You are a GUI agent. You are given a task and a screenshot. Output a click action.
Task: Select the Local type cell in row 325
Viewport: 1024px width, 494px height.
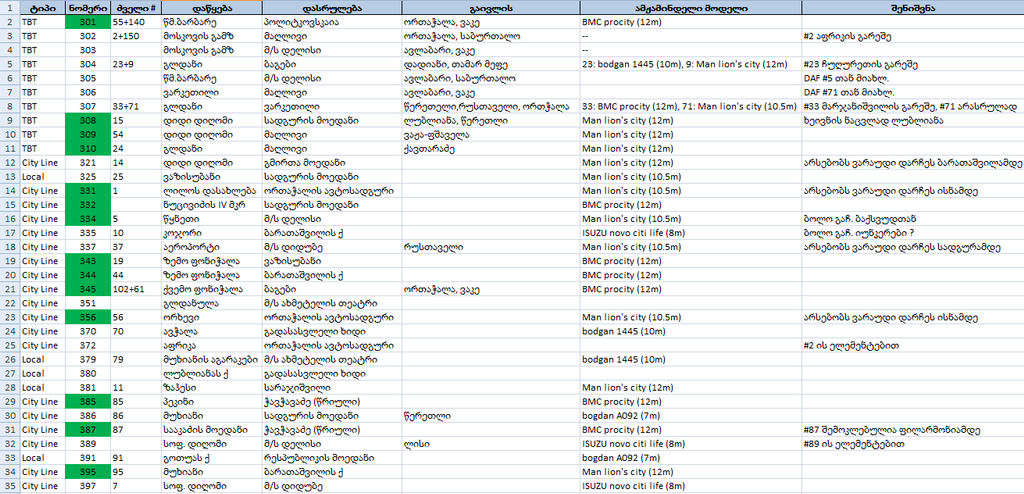point(42,177)
